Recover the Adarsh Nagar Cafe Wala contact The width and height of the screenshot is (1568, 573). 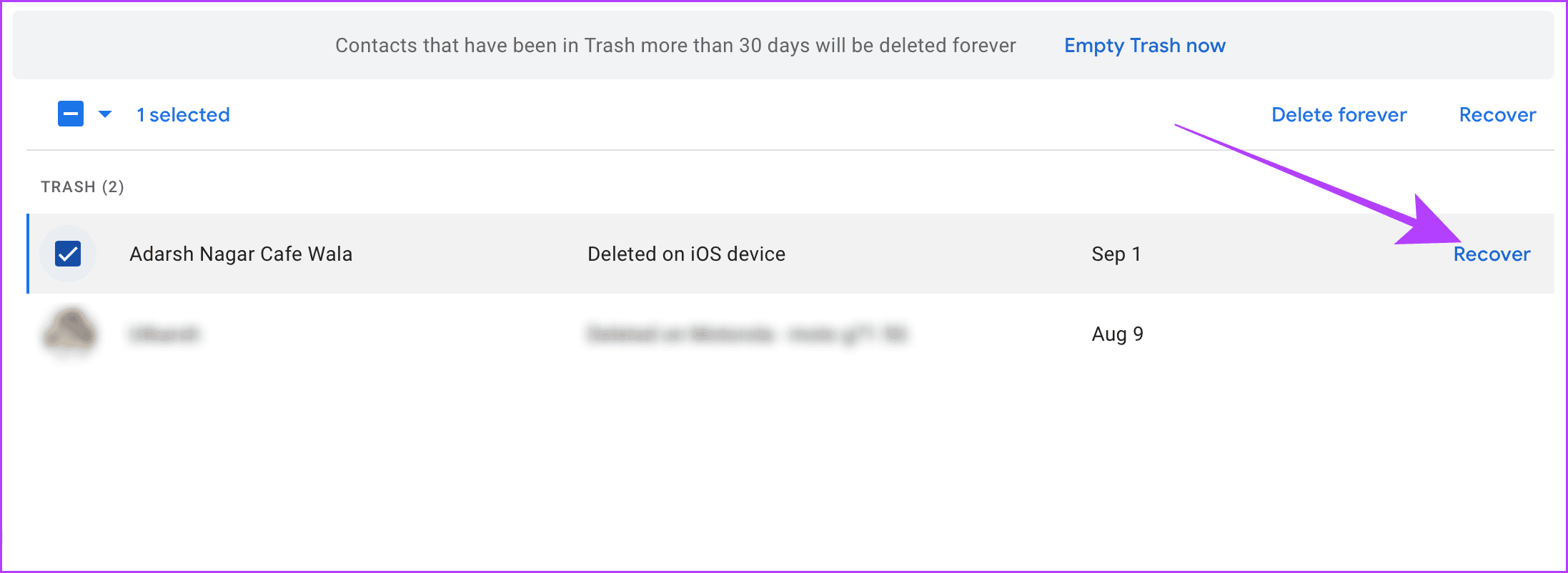tap(1491, 254)
